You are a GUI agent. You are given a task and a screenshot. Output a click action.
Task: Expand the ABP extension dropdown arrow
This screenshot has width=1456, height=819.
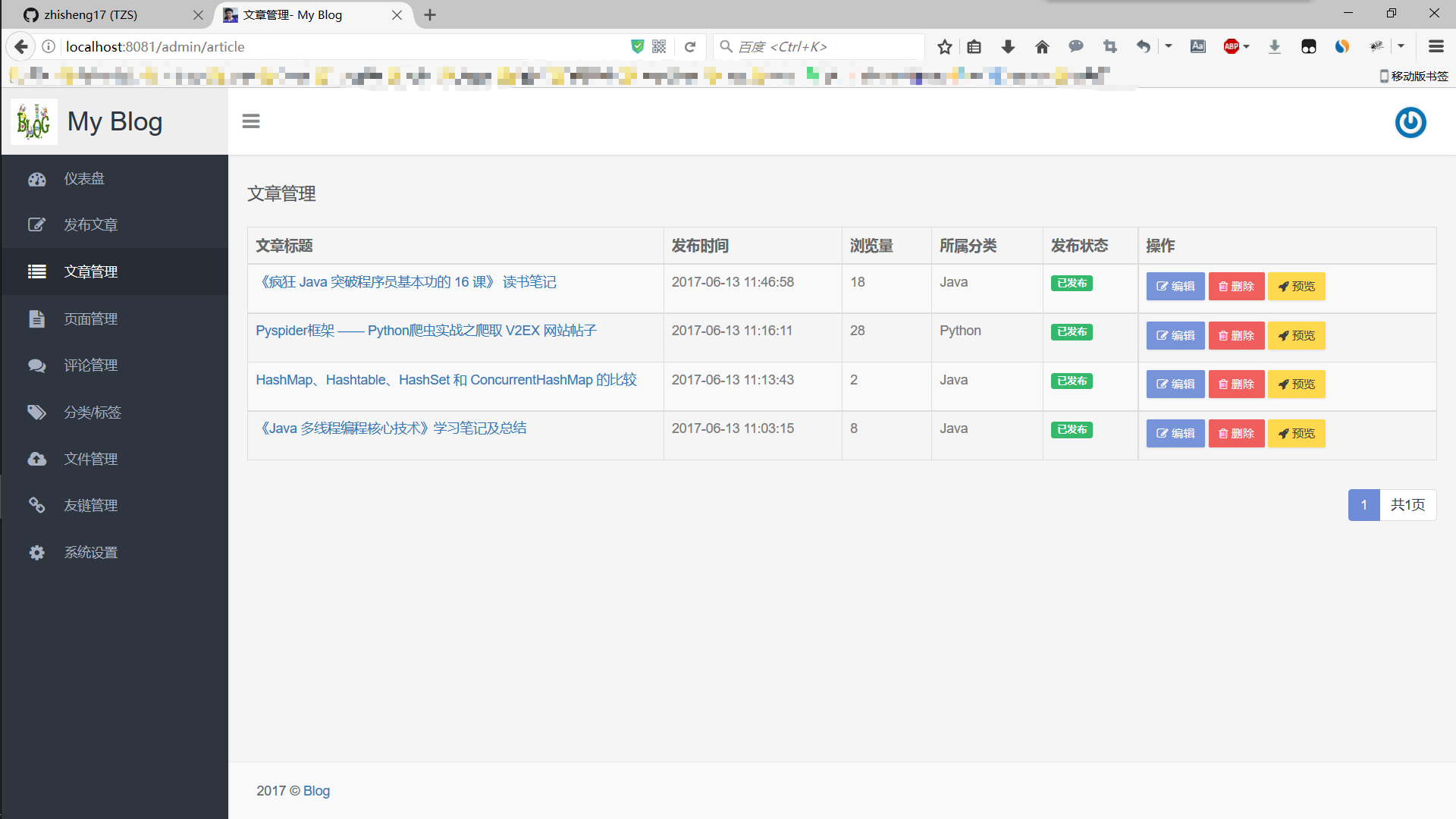1247,47
